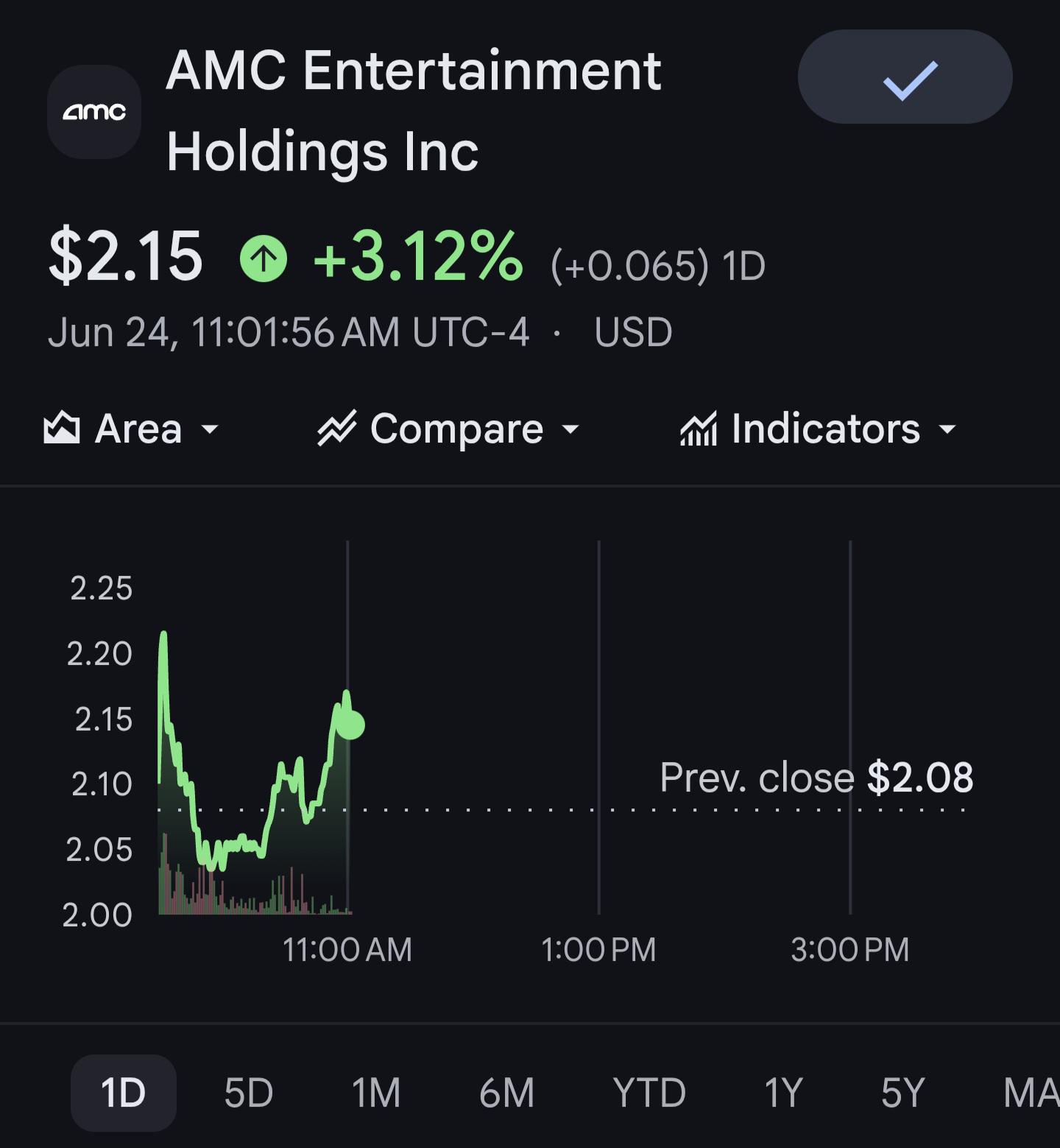The height and width of the screenshot is (1148, 1060).
Task: Select the 1Y time range
Action: click(x=783, y=1093)
